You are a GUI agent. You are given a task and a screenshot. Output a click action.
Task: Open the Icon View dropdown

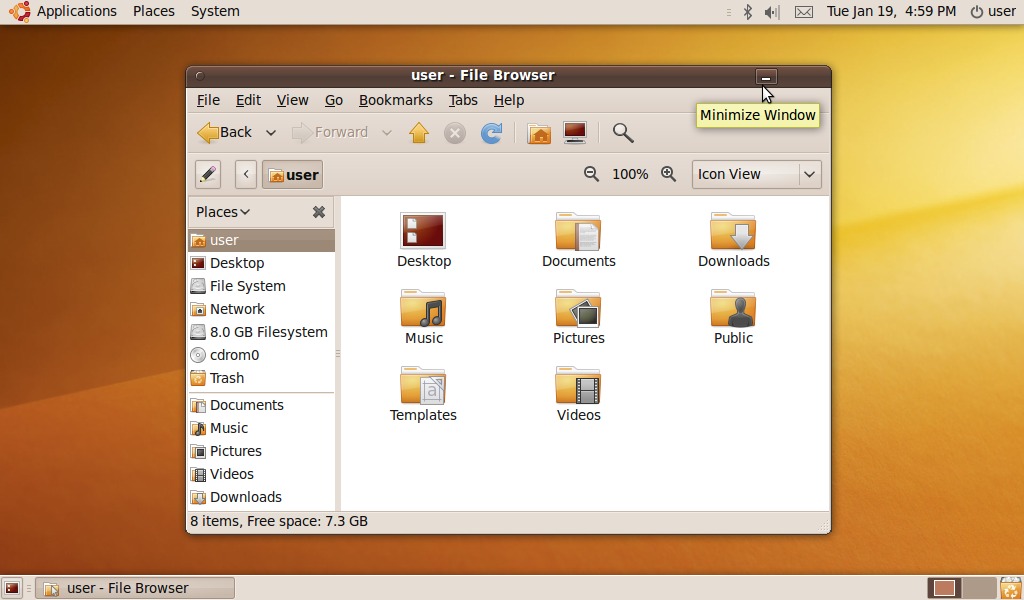click(x=756, y=174)
